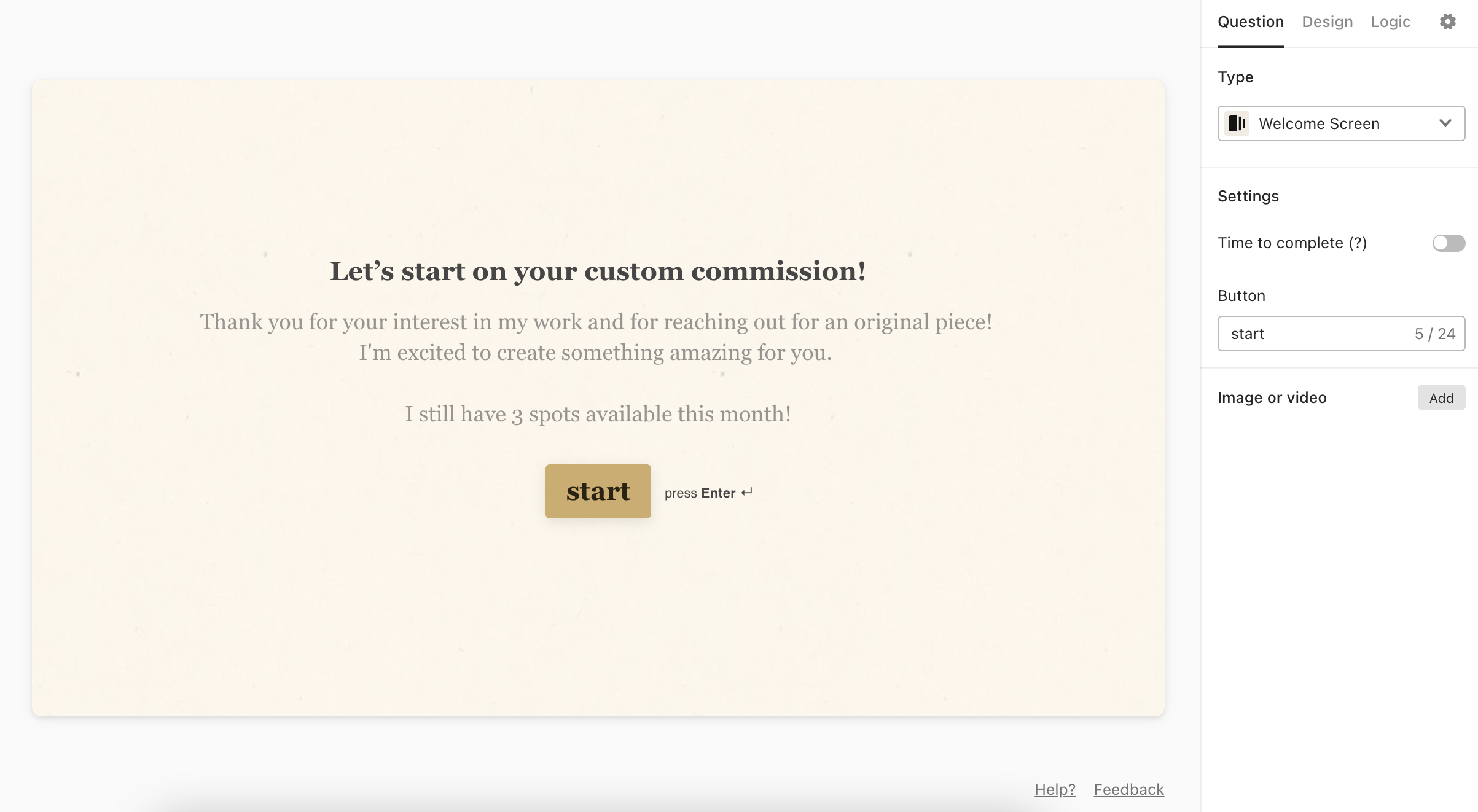The image size is (1478, 812).
Task: Click the welcome heading about custom commission
Action: coord(597,271)
